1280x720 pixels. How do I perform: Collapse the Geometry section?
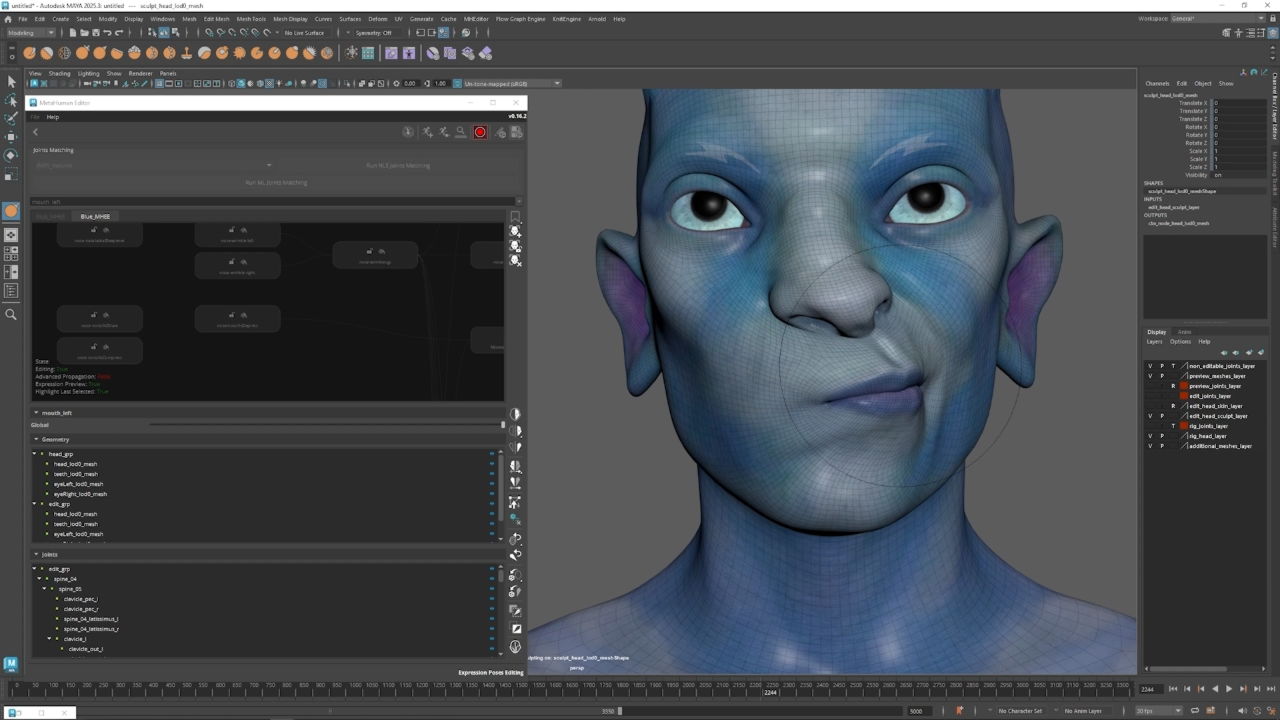(36, 439)
